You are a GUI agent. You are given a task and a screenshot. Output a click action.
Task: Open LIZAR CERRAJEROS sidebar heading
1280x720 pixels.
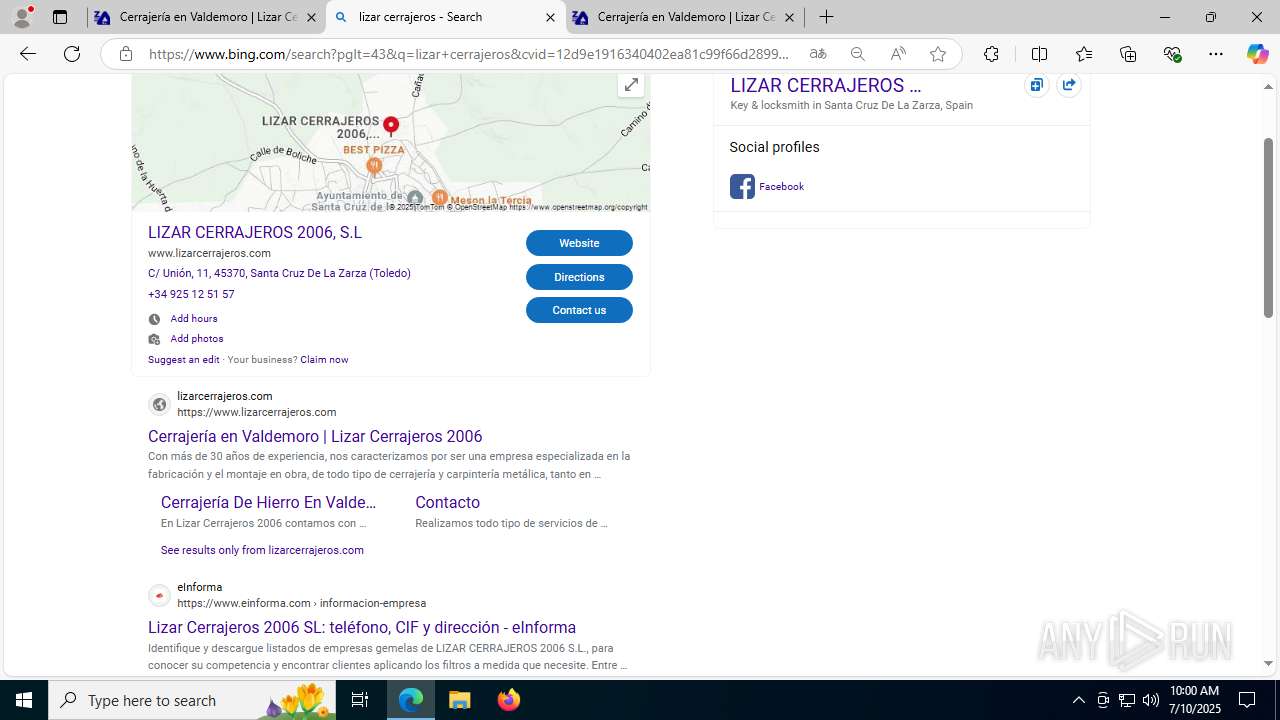point(825,85)
